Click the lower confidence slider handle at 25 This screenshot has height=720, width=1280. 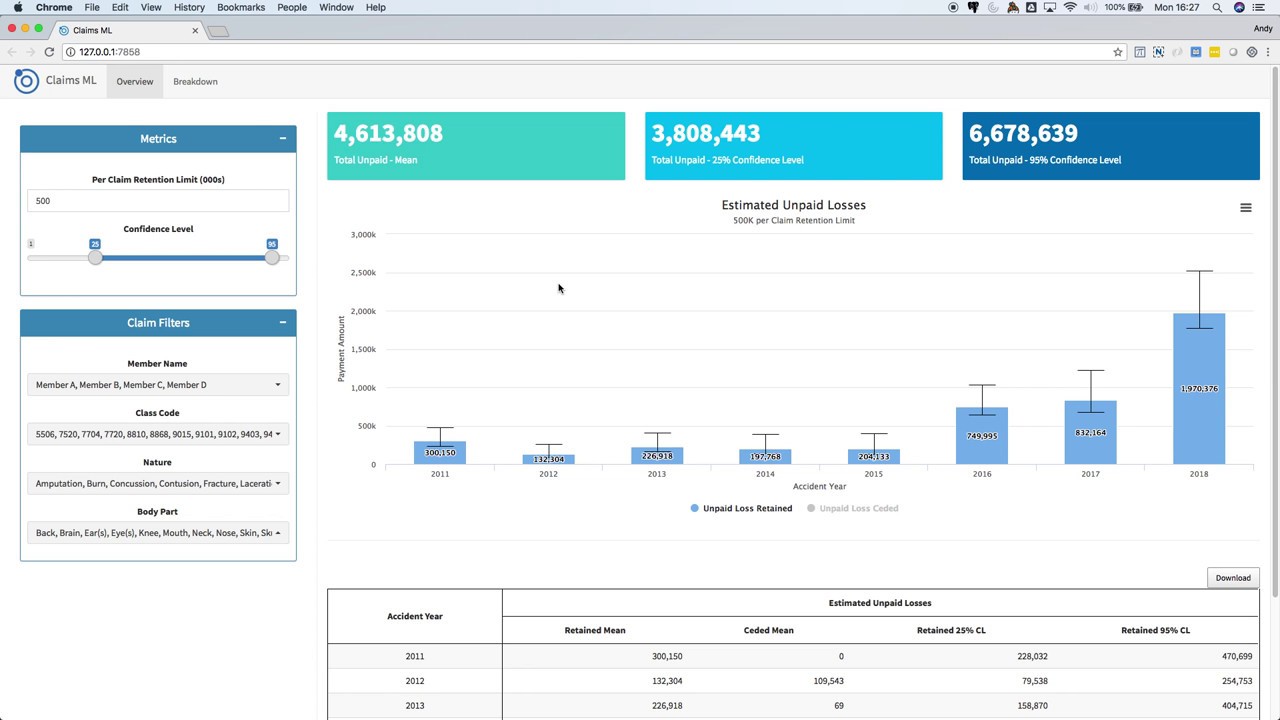[x=95, y=258]
